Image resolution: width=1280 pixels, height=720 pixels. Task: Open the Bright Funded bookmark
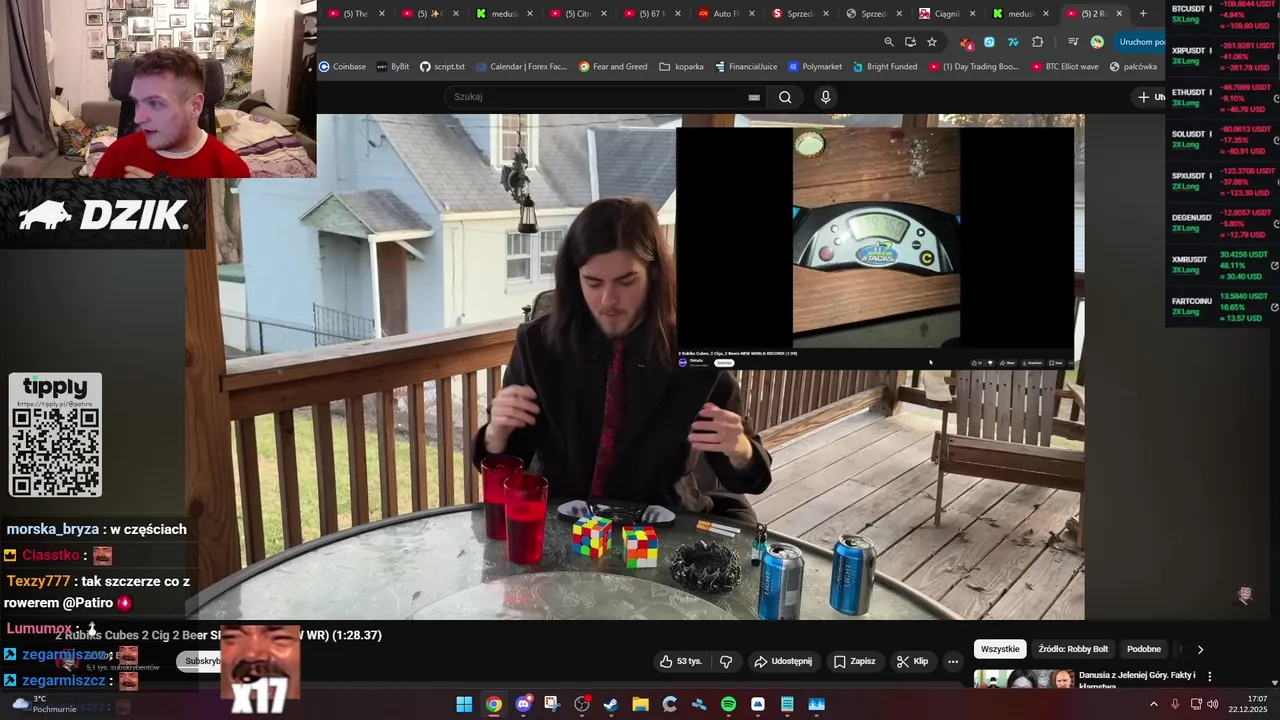[884, 67]
